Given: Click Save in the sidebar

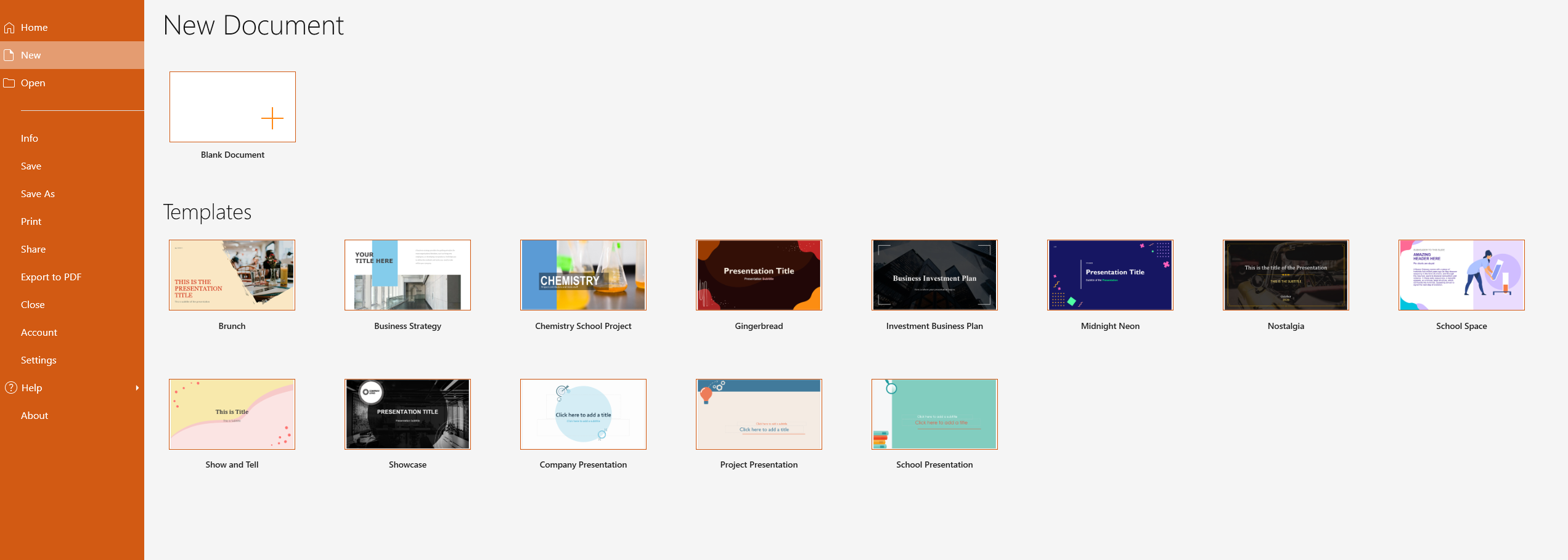Looking at the screenshot, I should tap(31, 166).
